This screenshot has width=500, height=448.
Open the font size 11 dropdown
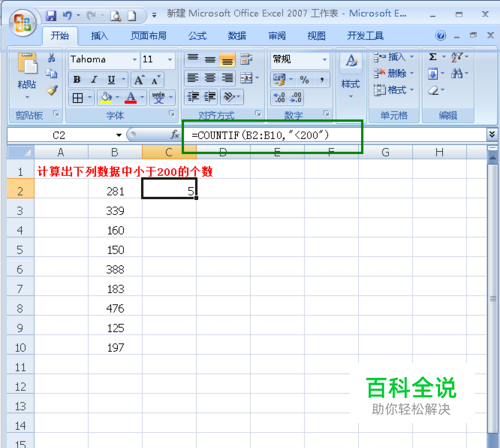point(170,60)
